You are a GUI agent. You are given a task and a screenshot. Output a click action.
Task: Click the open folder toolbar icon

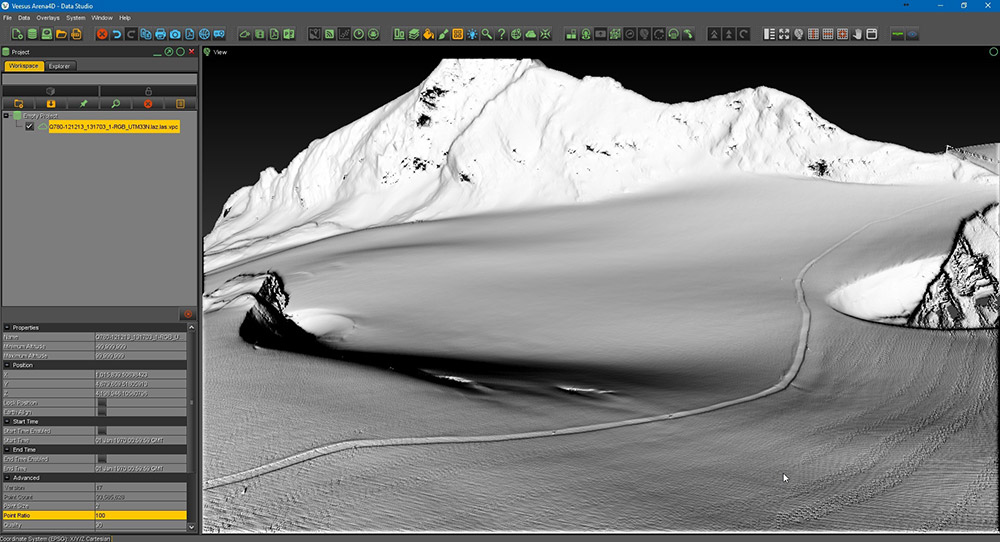coord(61,34)
